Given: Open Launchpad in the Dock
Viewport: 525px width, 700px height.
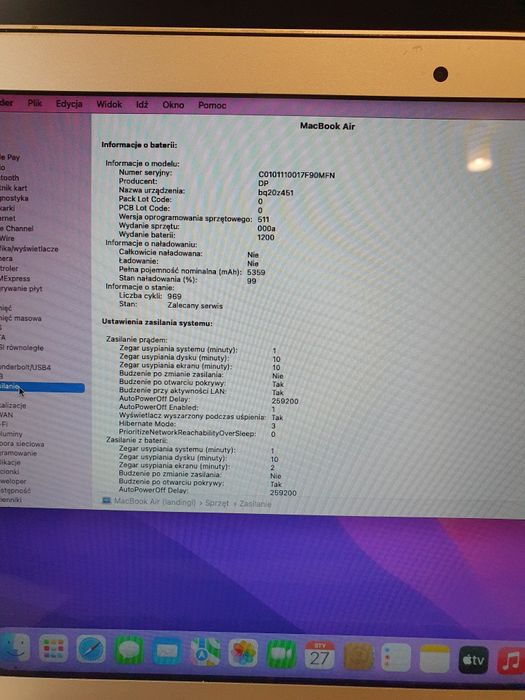Looking at the screenshot, I should point(53,649).
